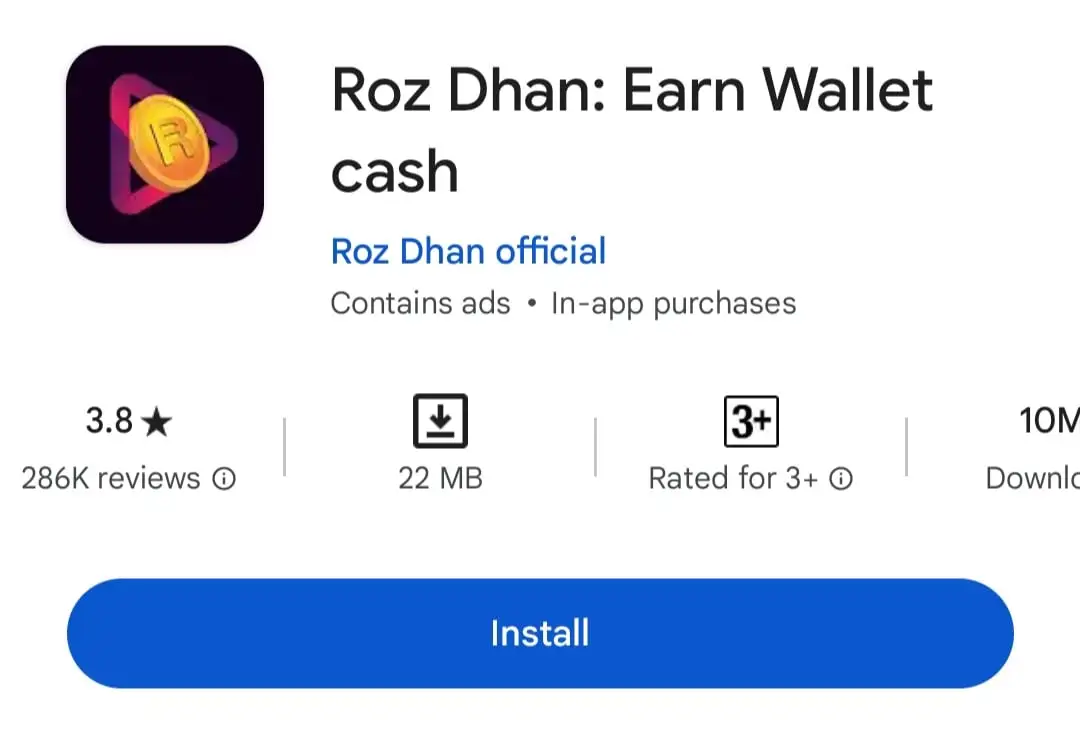The image size is (1080, 733).
Task: Click the Rated for 3+ text
Action: pyautogui.click(x=734, y=478)
